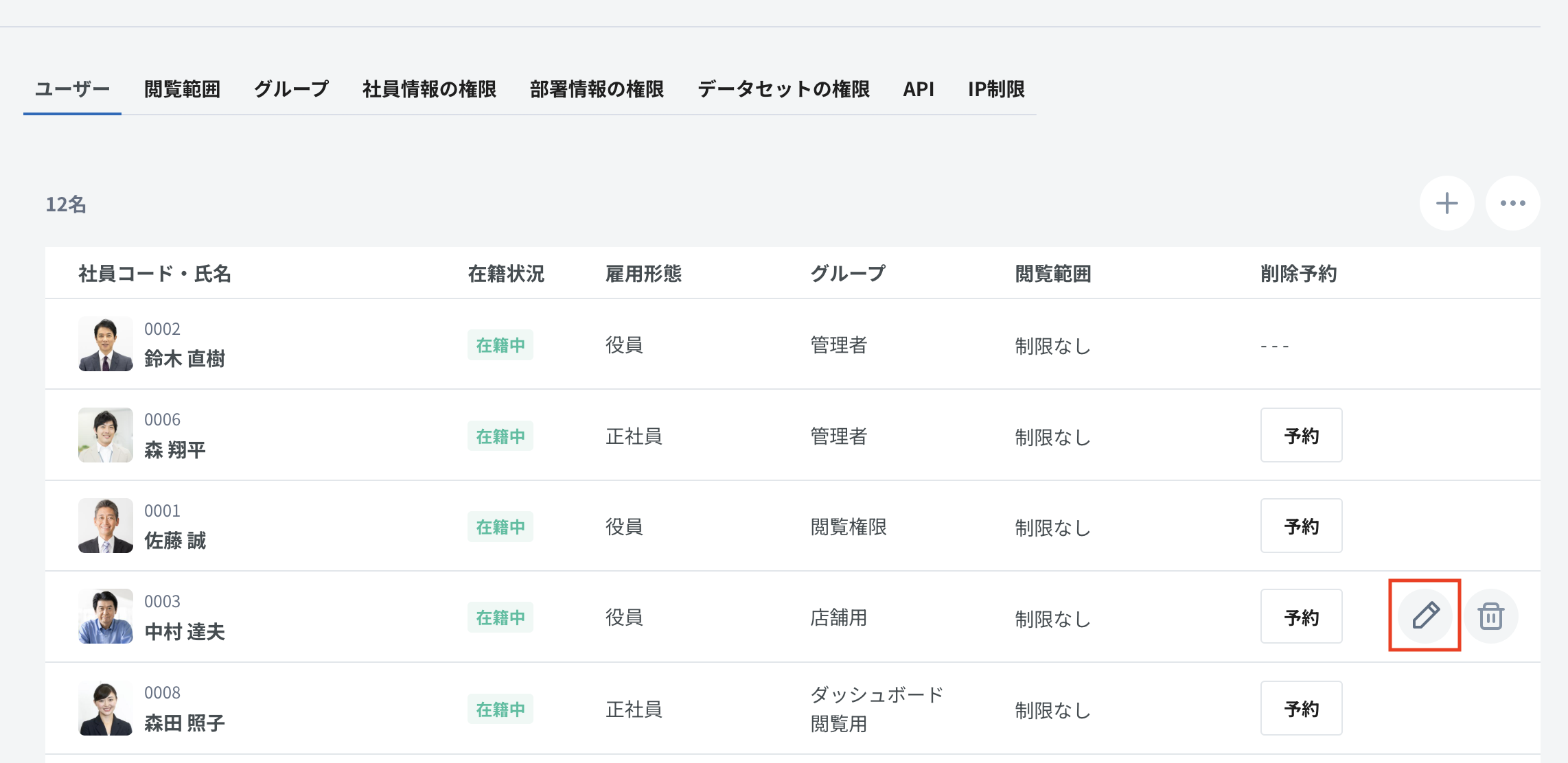Open the IP制限 tab
The image size is (1568, 763).
coord(996,89)
